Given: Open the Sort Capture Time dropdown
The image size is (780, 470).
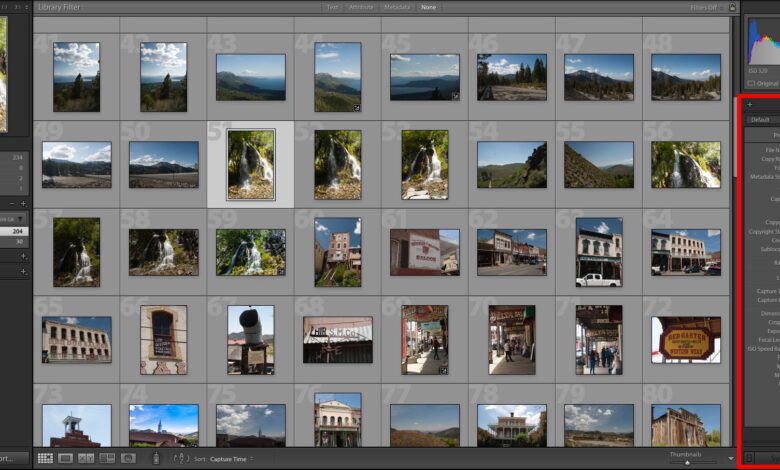Looking at the screenshot, I should tap(231, 459).
